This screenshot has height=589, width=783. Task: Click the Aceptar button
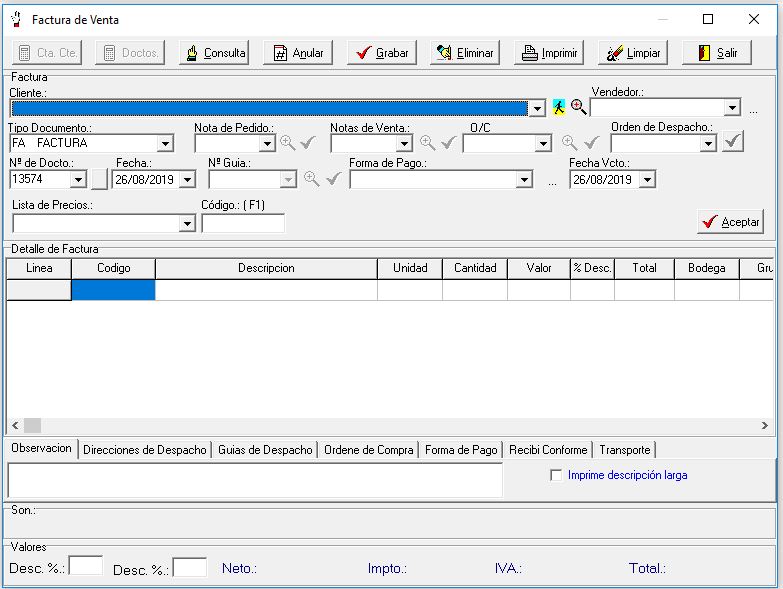730,222
